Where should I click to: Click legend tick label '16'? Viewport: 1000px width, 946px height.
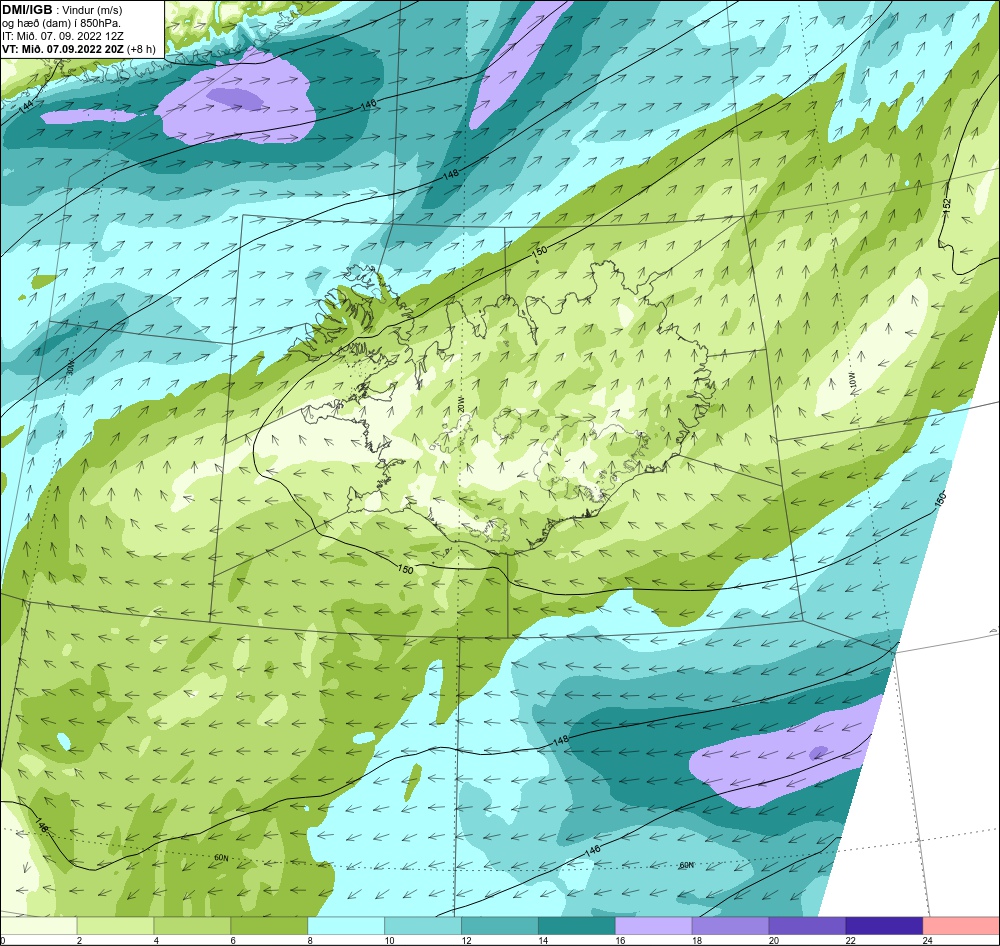(620, 940)
